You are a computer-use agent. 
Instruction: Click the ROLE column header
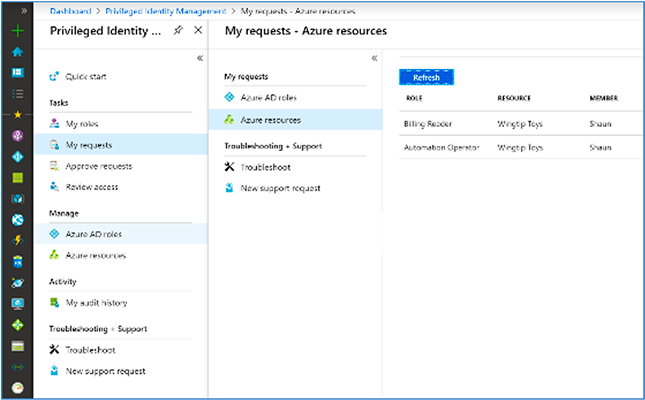[x=414, y=98]
